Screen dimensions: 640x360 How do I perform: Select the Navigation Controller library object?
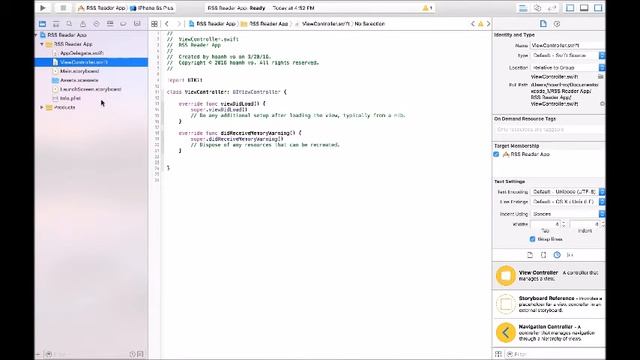tap(549, 333)
